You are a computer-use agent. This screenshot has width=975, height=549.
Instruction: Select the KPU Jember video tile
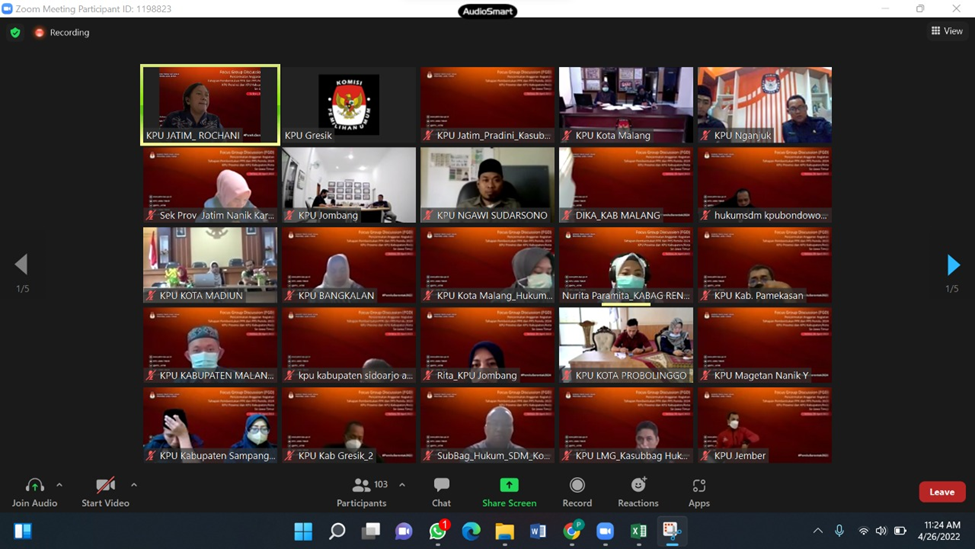pyautogui.click(x=764, y=425)
